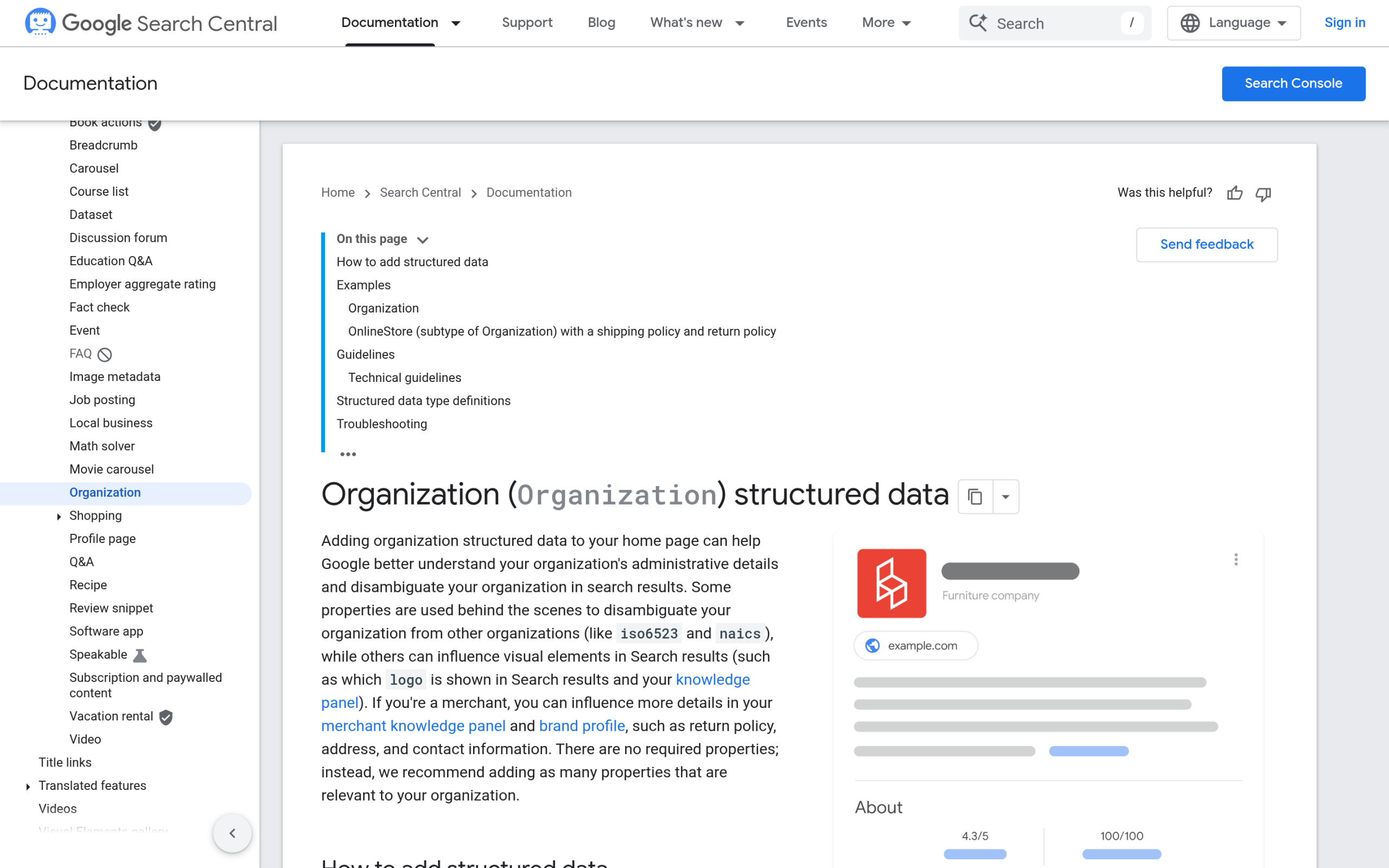
Task: Open Local business in sidebar
Action: point(111,423)
